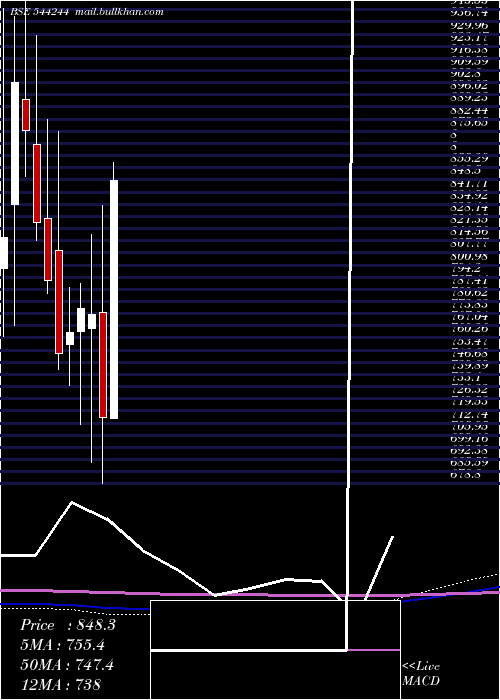Click the <<Live MACD label
Screen dimensions: 500x700
pos(421,674)
